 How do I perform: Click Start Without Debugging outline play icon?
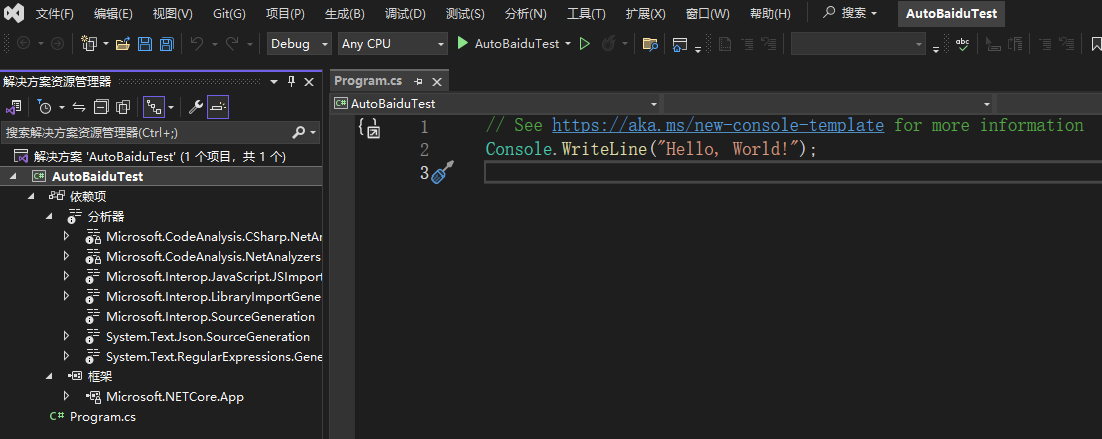(x=585, y=44)
